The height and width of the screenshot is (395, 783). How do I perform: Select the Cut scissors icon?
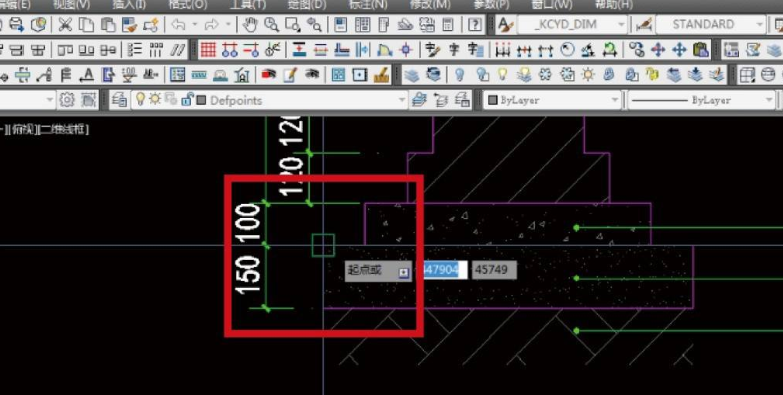[x=65, y=24]
